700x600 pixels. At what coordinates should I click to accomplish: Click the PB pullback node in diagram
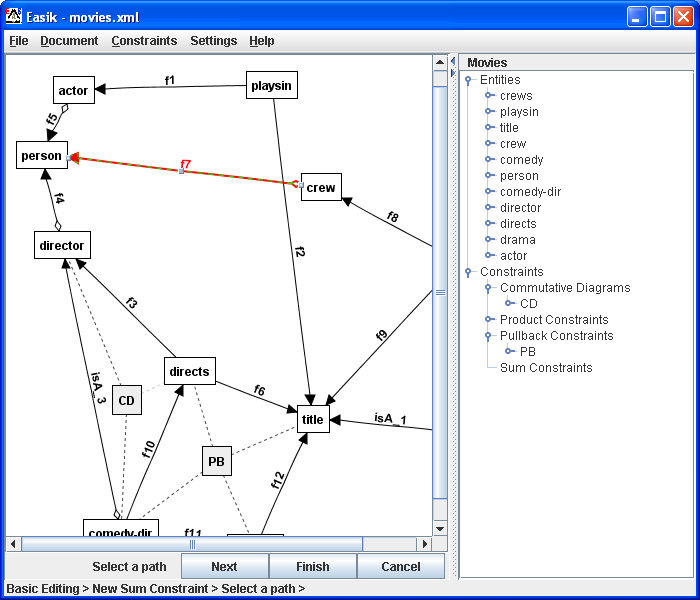coord(216,461)
